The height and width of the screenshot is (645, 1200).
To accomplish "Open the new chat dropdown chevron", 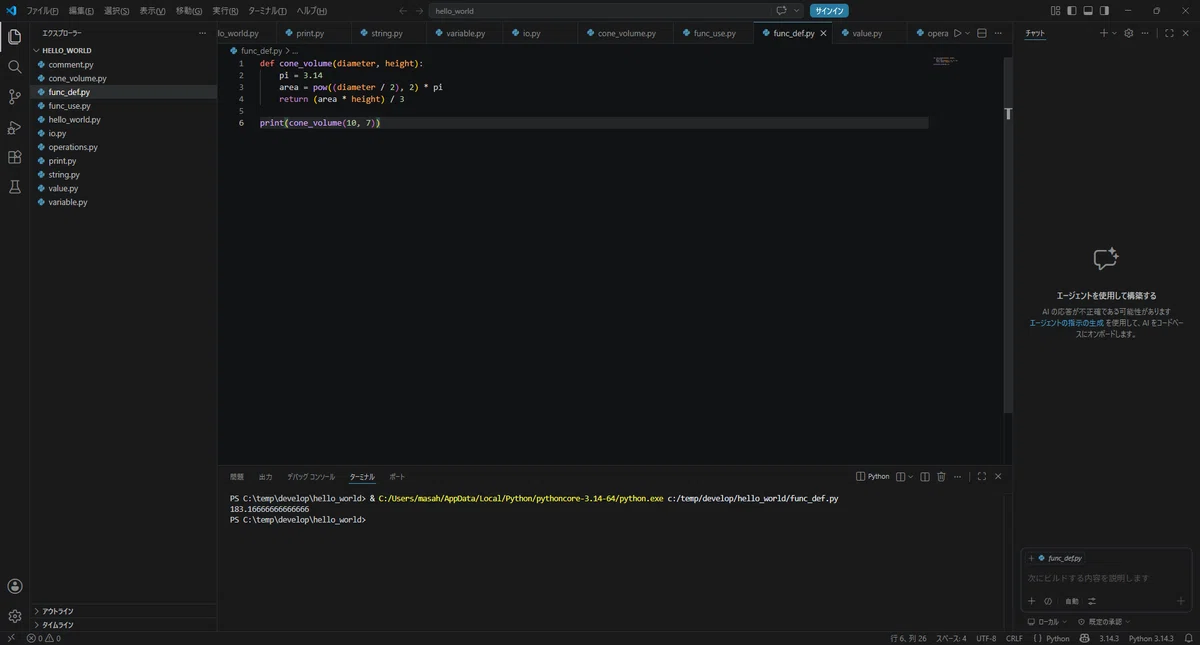I will [x=1114, y=33].
